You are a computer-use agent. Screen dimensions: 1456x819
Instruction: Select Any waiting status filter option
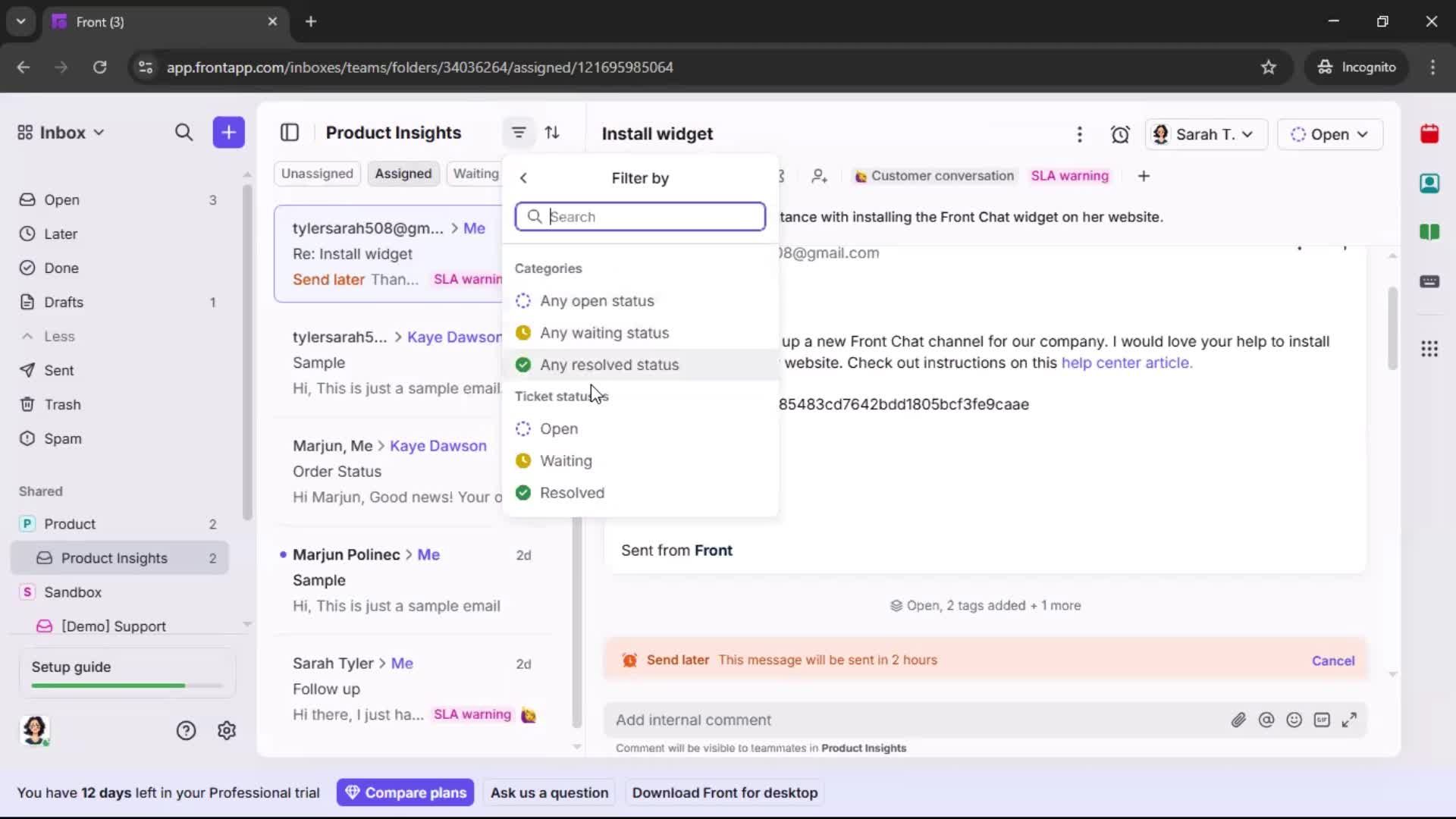tap(604, 333)
